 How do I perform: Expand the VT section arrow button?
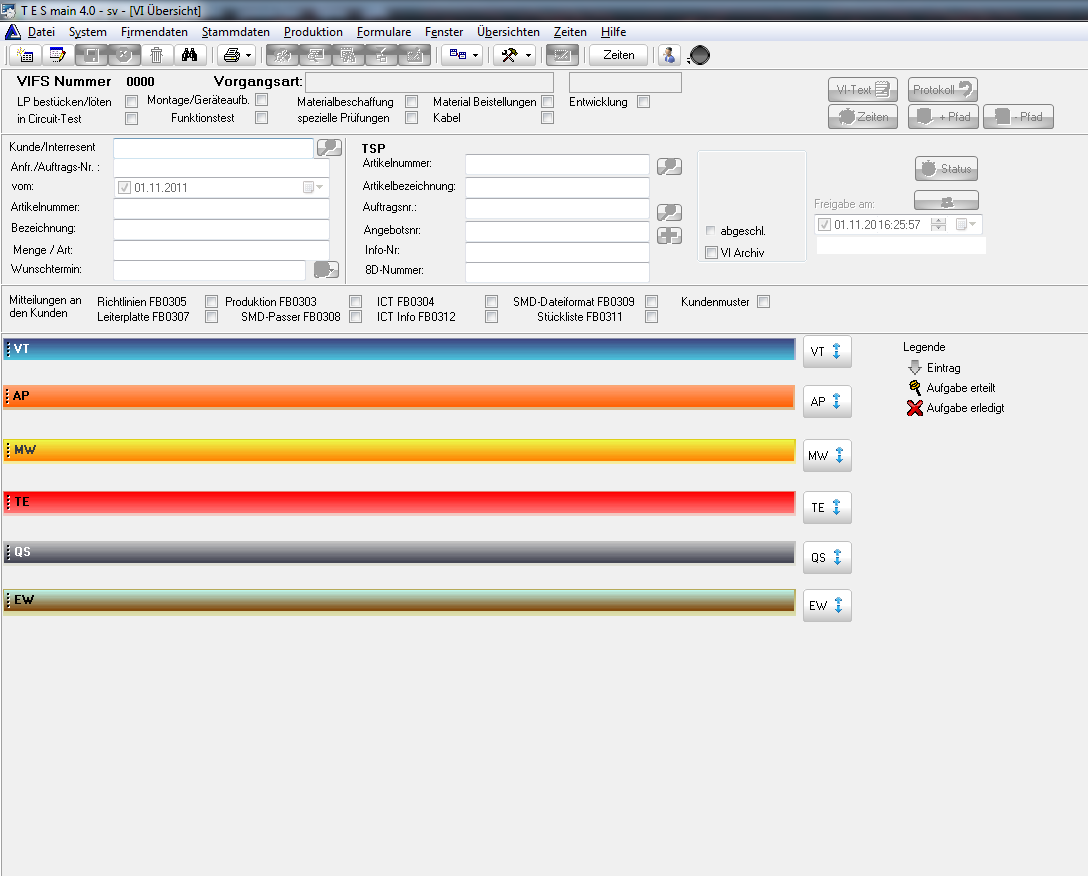(x=827, y=352)
